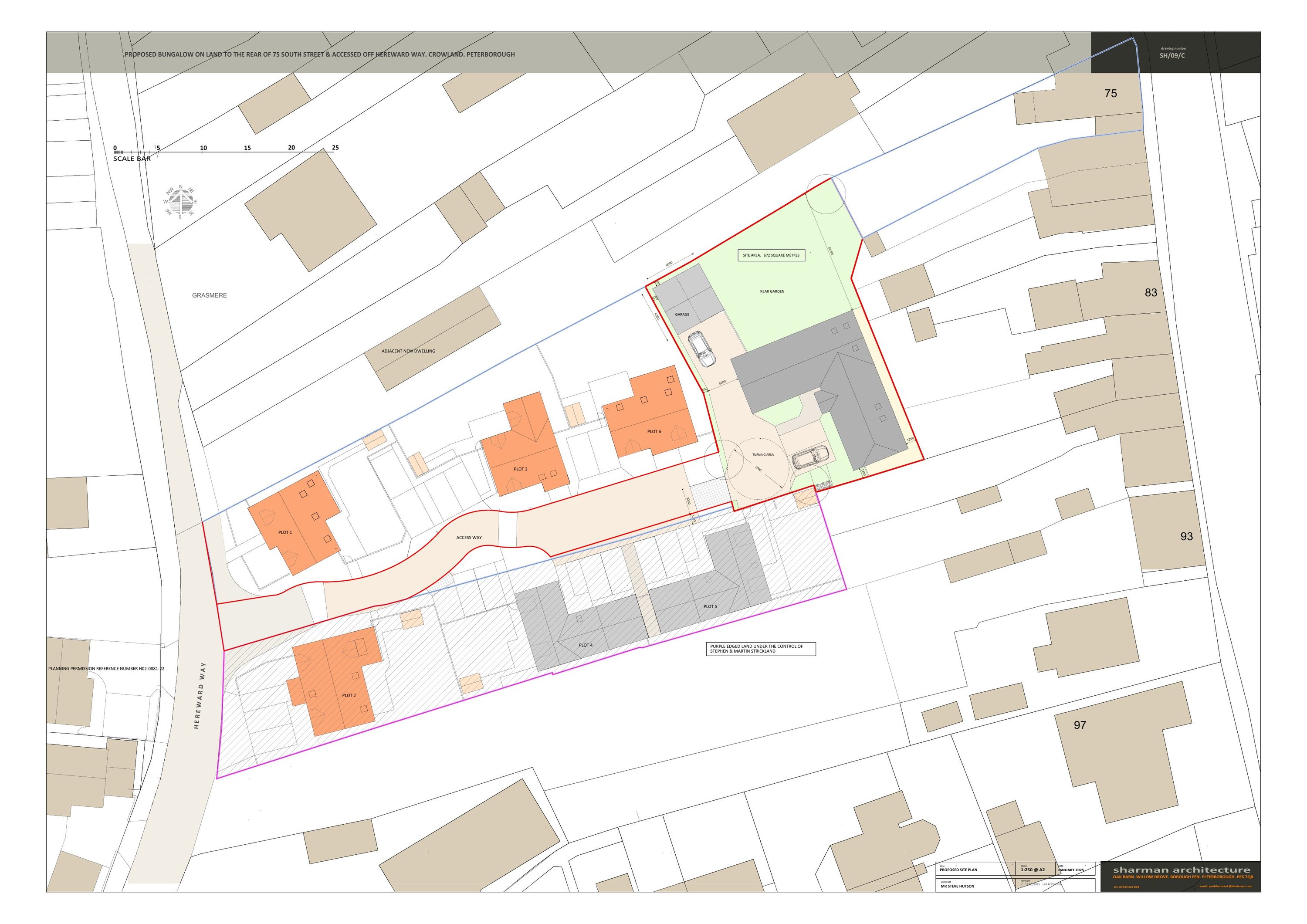
Task: Click the turning area circle
Action: point(758,469)
